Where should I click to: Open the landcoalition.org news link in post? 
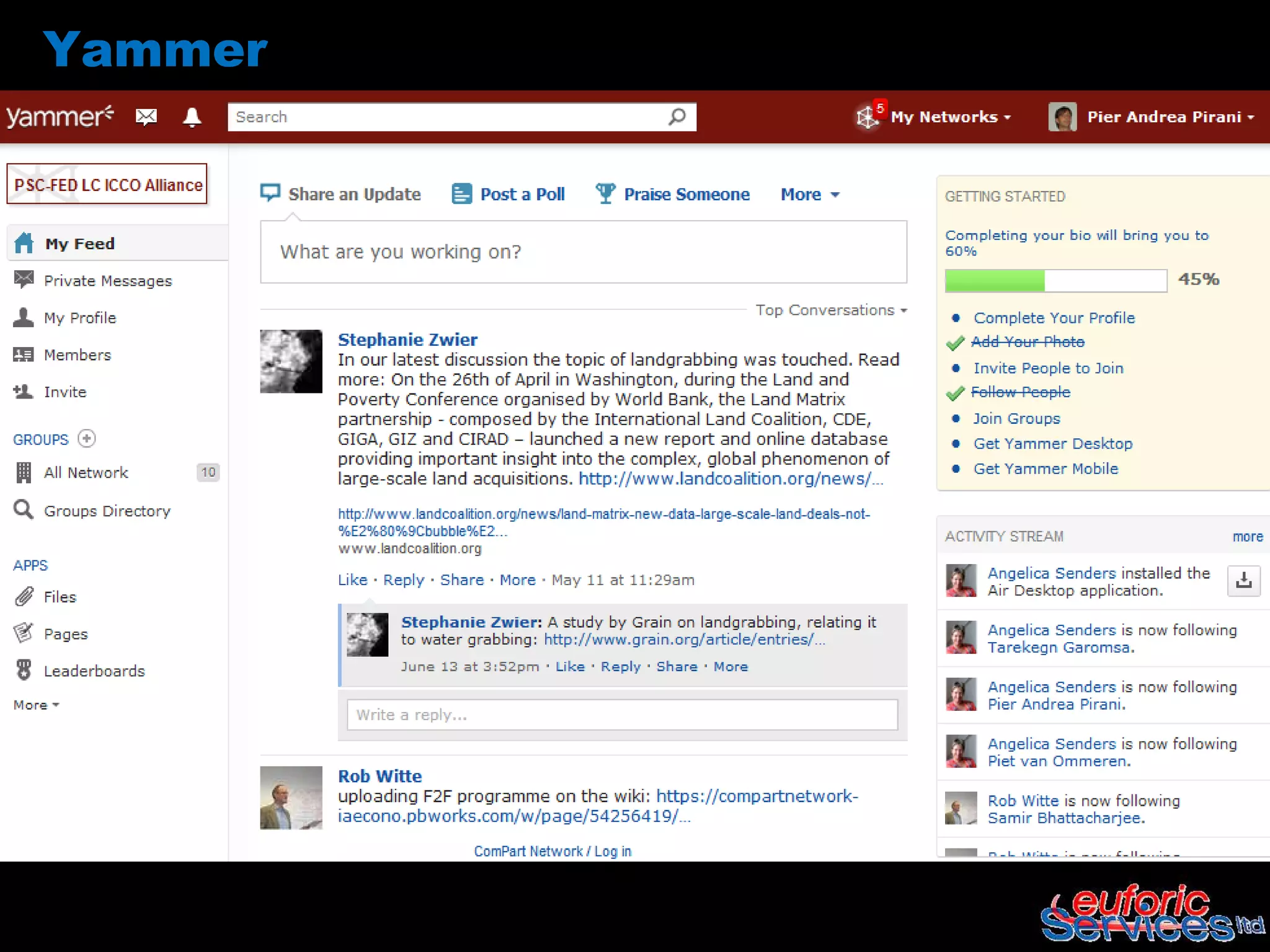[730, 478]
